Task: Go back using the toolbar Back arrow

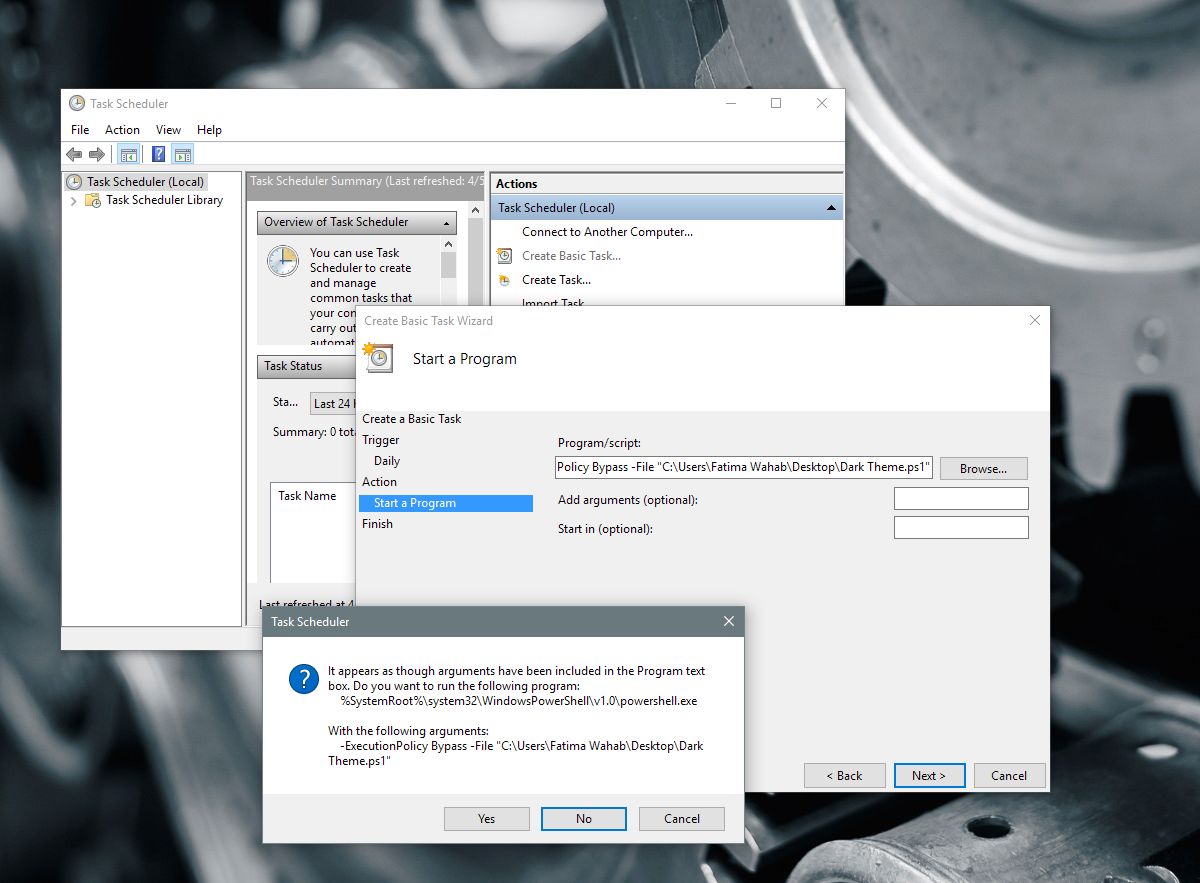Action: pos(74,154)
